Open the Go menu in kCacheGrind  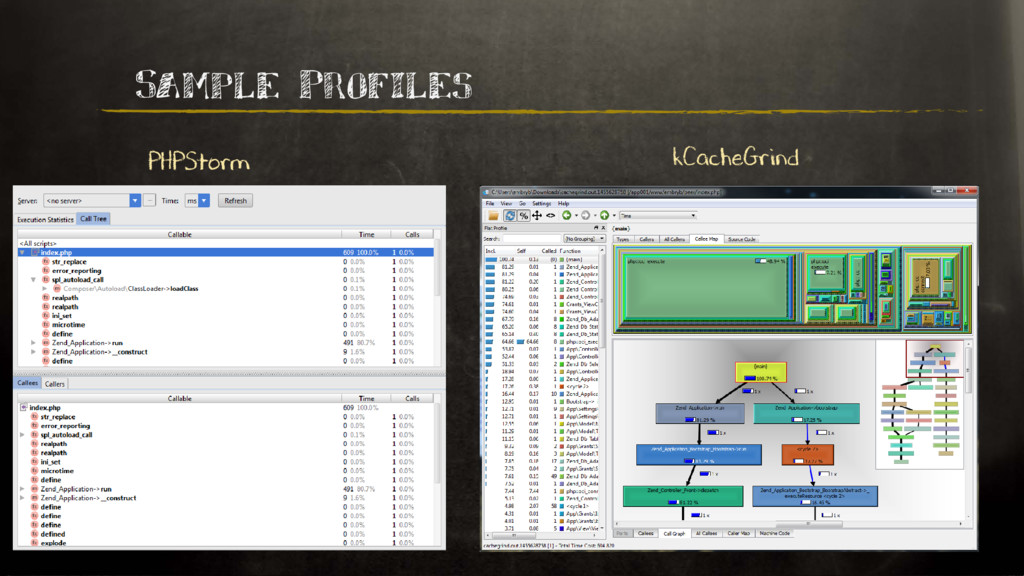(x=522, y=204)
